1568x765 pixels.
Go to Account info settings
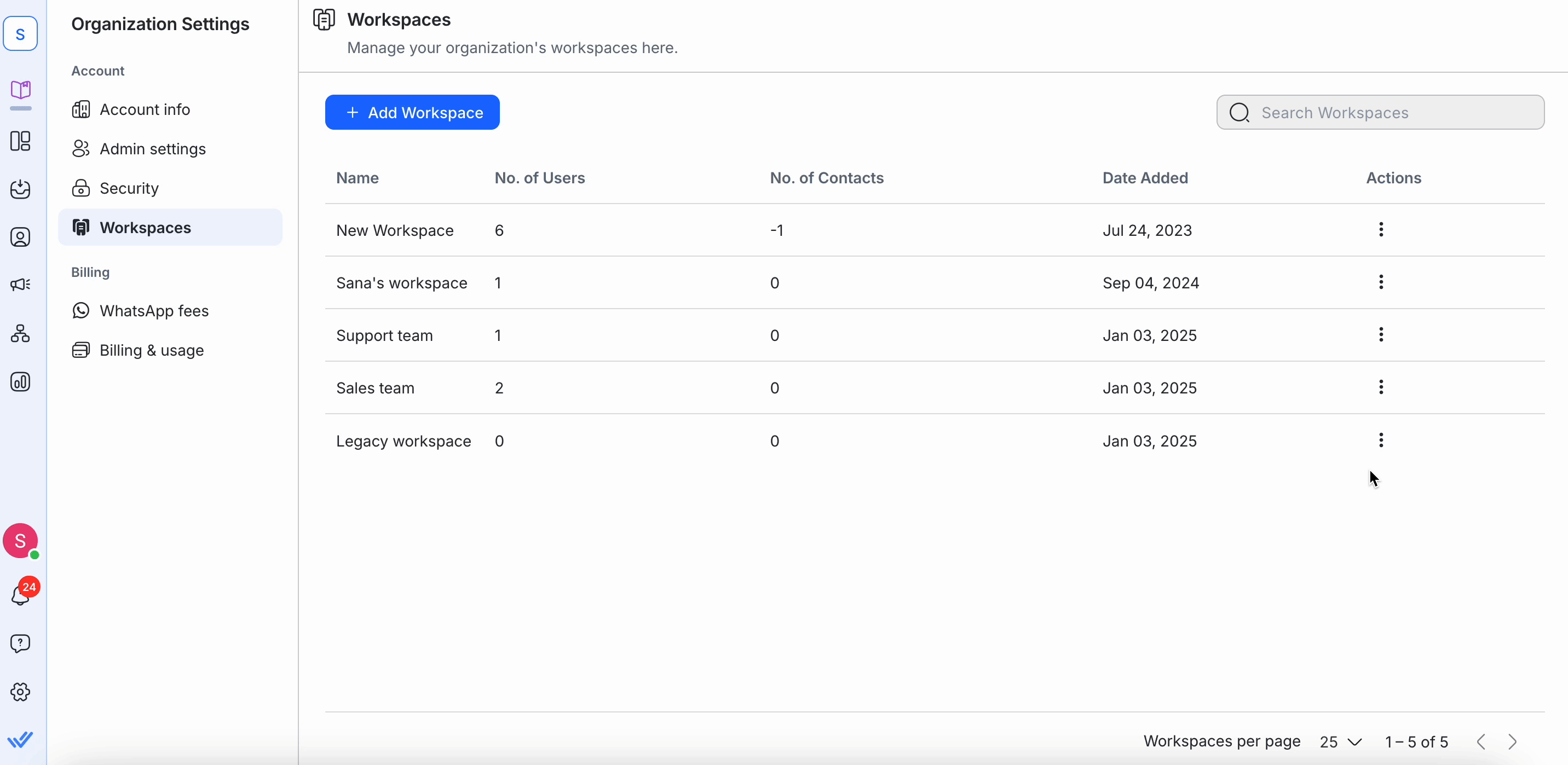click(144, 109)
